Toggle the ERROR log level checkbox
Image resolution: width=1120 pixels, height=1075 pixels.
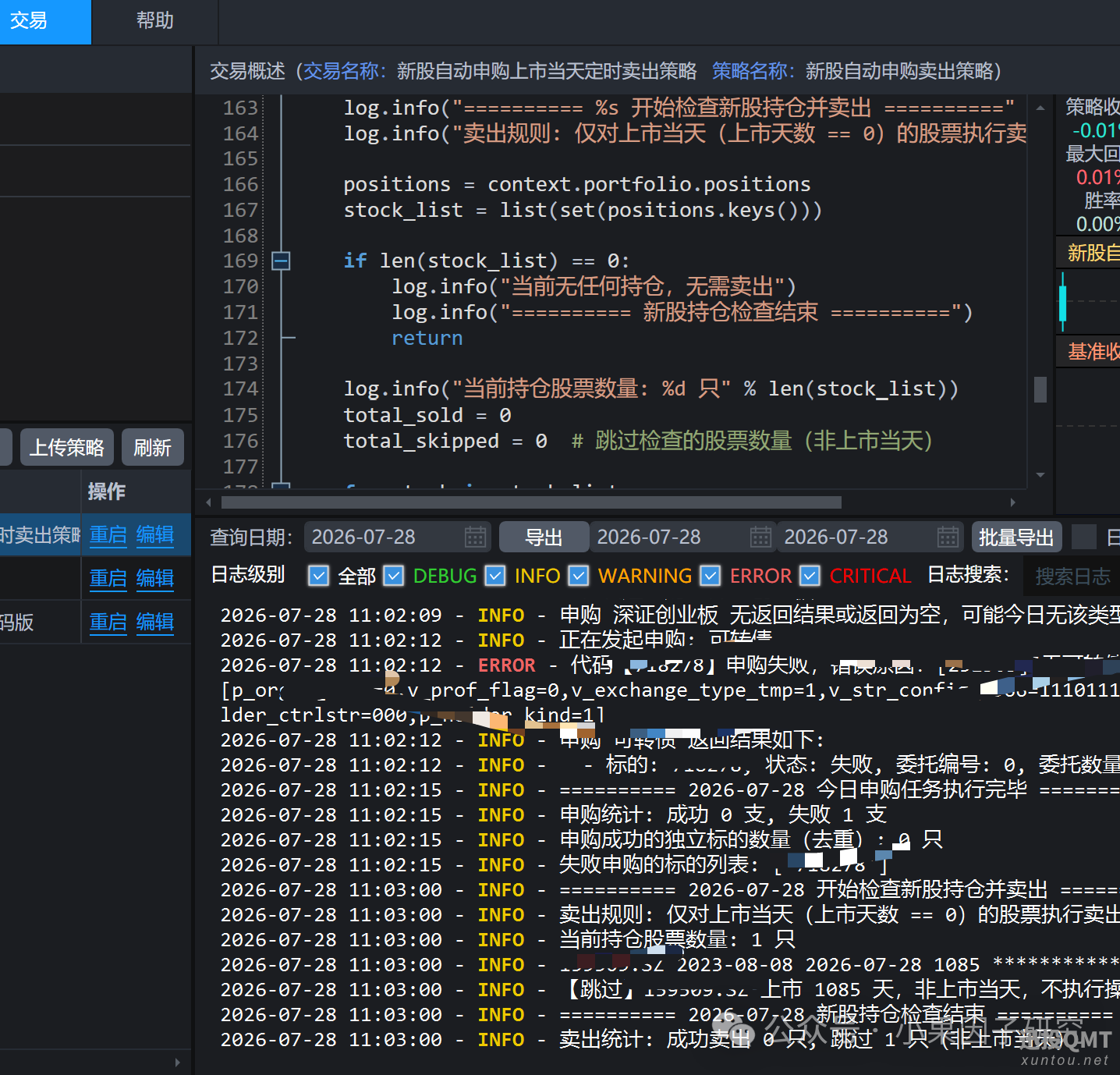(x=710, y=576)
